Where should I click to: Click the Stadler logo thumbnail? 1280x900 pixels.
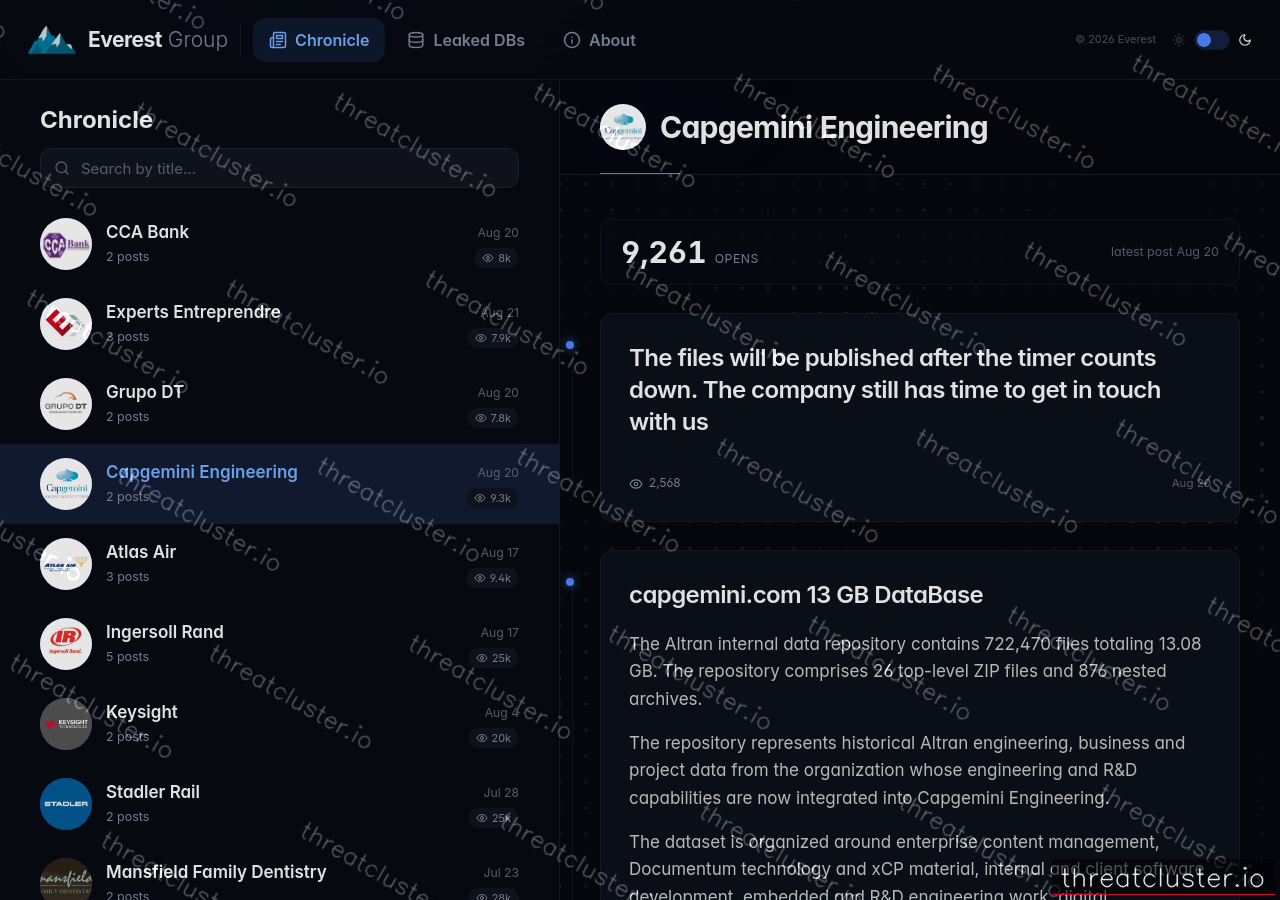pos(66,804)
